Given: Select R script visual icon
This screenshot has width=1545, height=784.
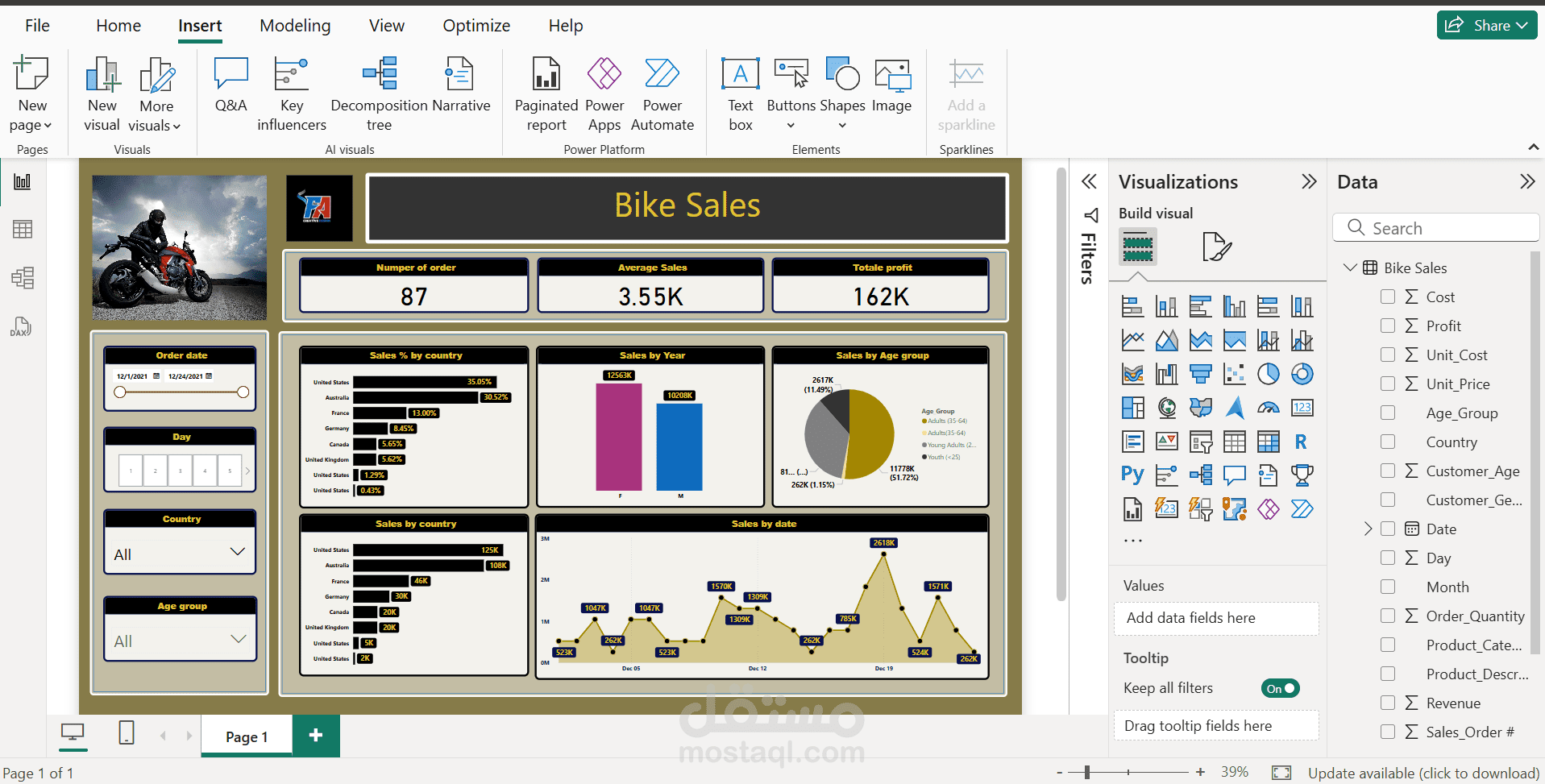Looking at the screenshot, I should click(x=1302, y=442).
